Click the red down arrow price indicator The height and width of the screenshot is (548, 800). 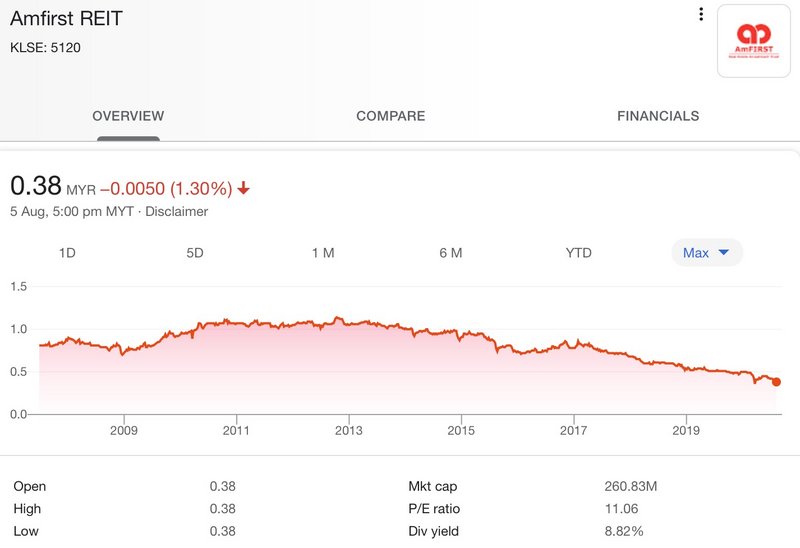coord(244,188)
